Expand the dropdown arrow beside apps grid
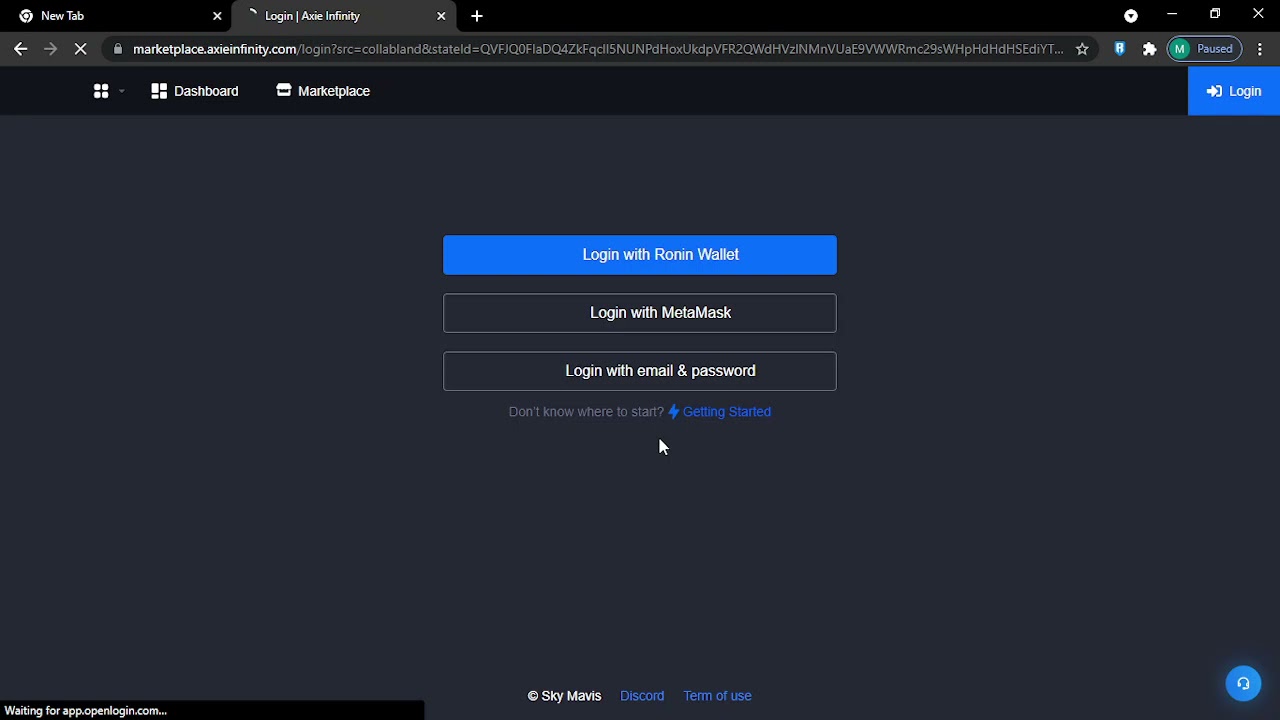 tap(122, 91)
